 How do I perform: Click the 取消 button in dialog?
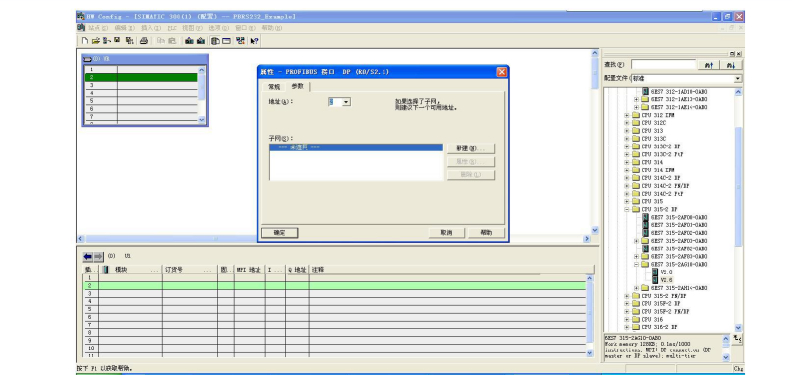446,233
